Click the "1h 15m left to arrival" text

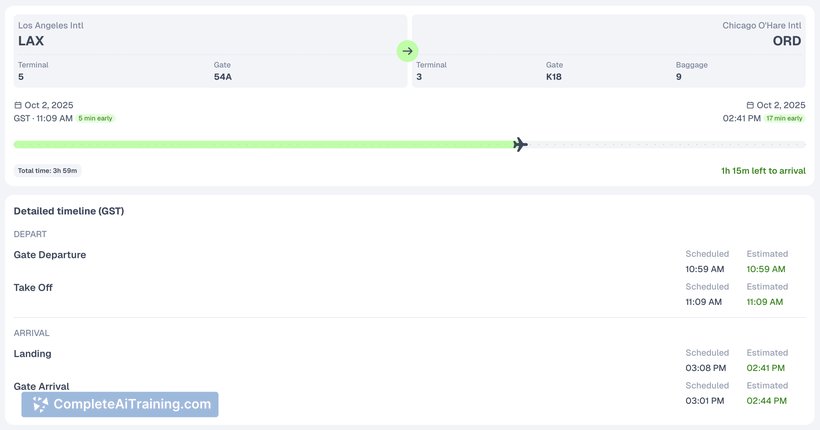(x=763, y=170)
